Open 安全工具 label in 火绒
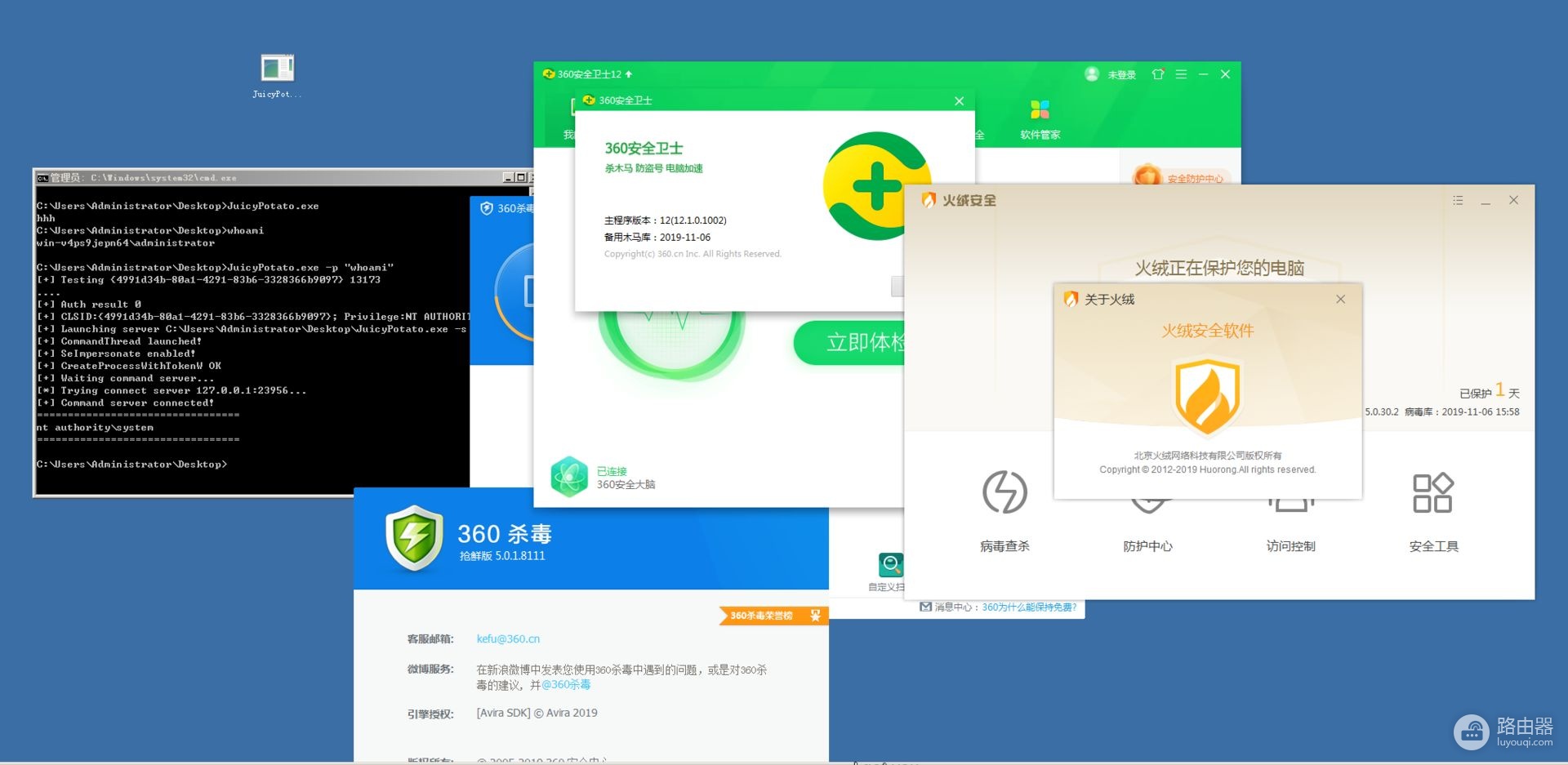This screenshot has height=765, width=1568. point(1433,546)
